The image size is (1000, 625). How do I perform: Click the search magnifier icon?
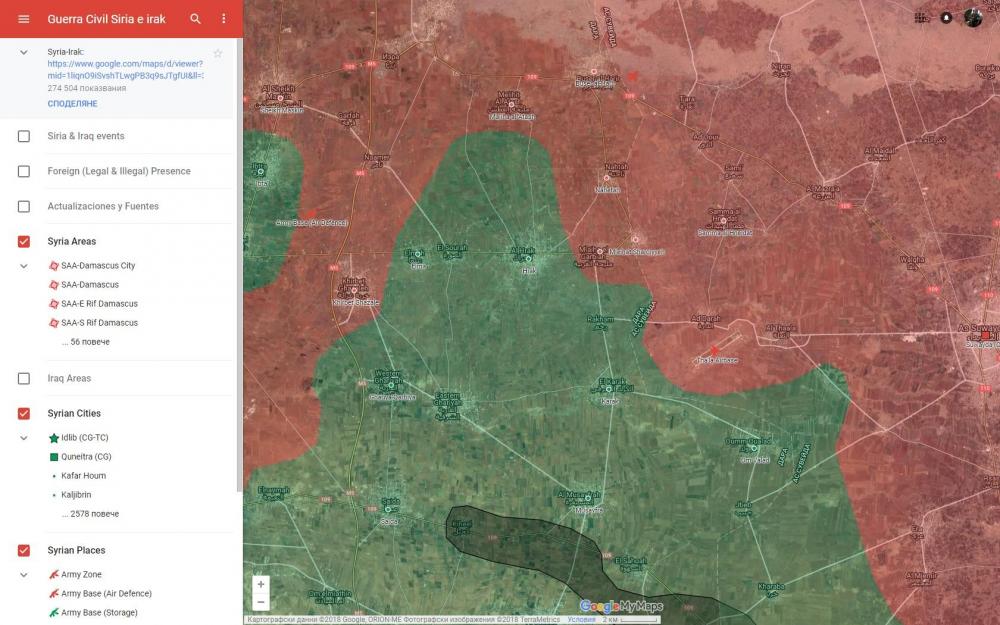(x=195, y=19)
